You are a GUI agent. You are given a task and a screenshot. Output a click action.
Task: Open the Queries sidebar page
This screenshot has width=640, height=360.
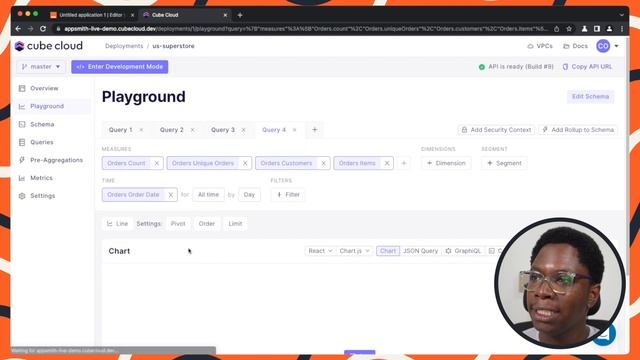point(42,142)
